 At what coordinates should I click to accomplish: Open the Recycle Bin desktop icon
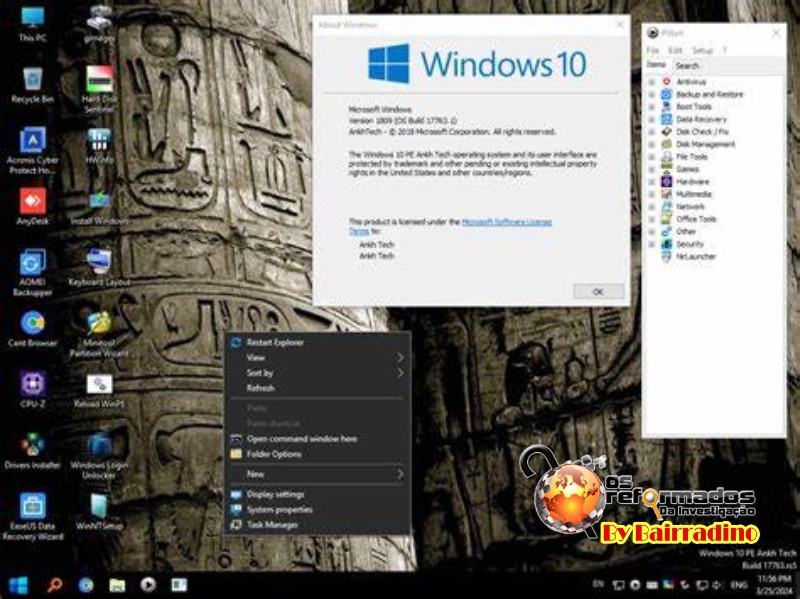(33, 85)
